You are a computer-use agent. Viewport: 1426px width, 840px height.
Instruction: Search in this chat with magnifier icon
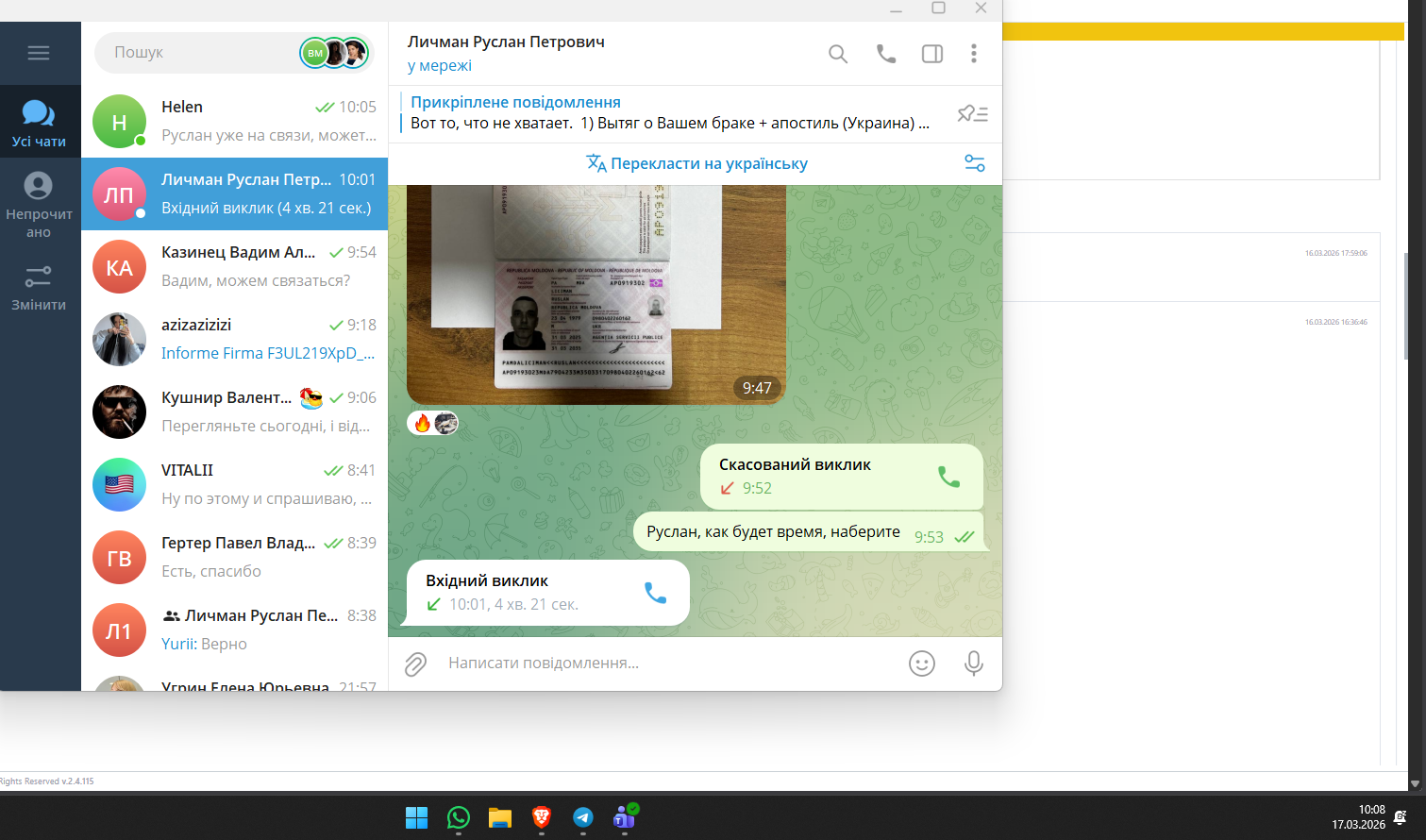pos(838,54)
